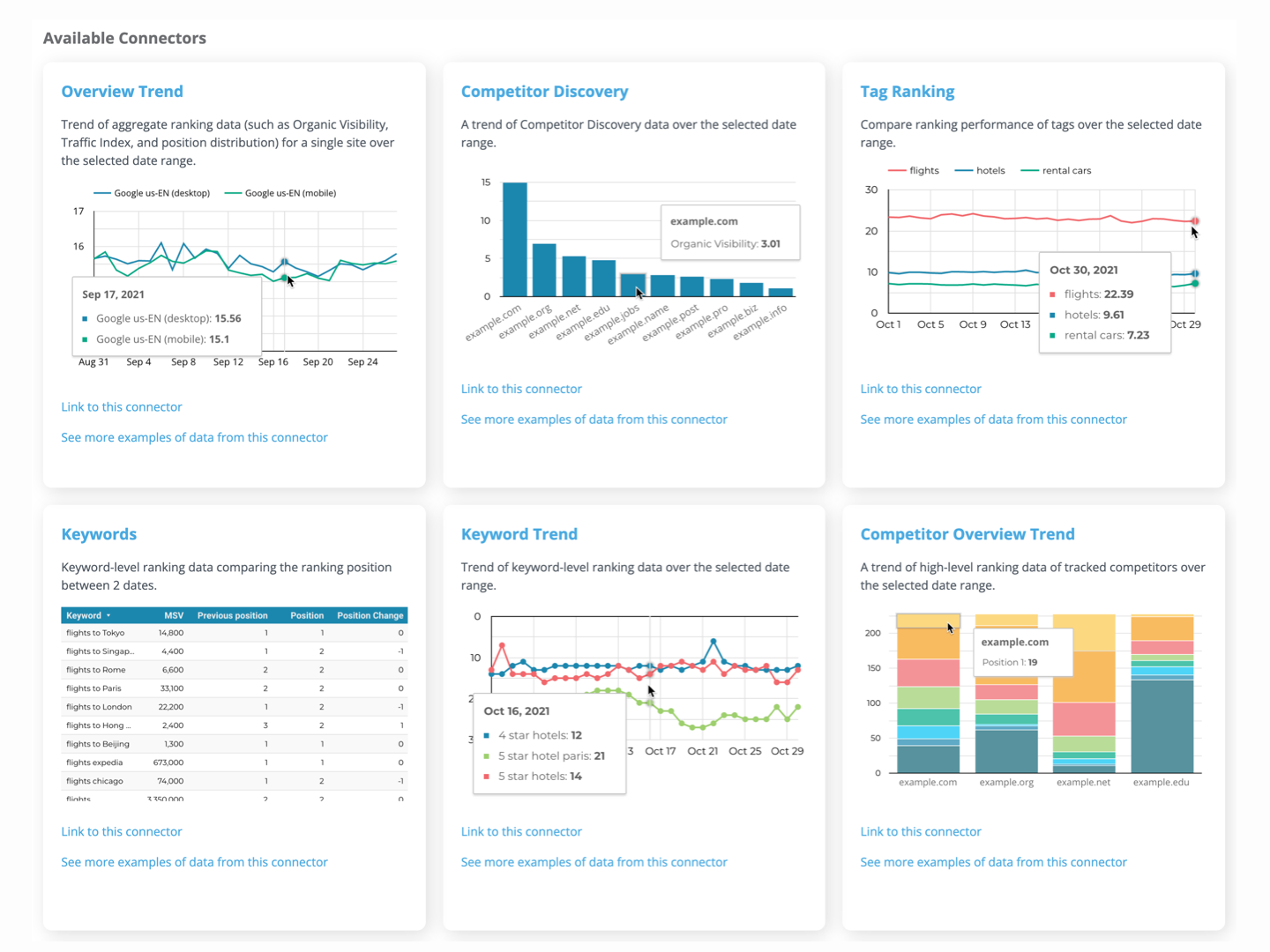This screenshot has height=952, width=1270.
Task: Click the Position Change column header
Action: (x=370, y=615)
